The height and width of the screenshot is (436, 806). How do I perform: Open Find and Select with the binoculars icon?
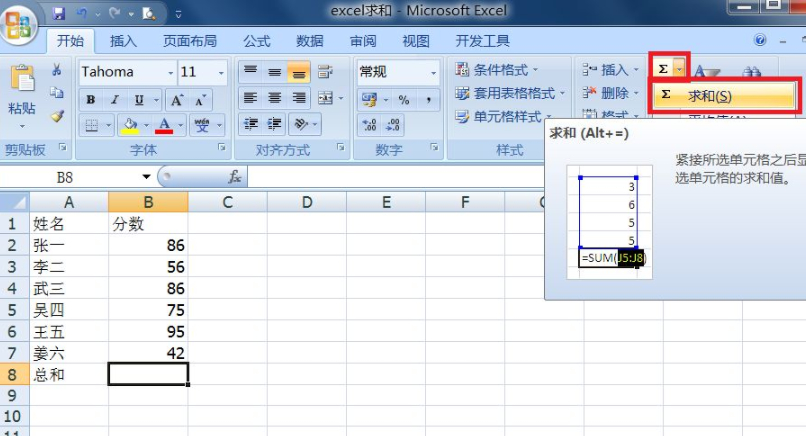752,72
